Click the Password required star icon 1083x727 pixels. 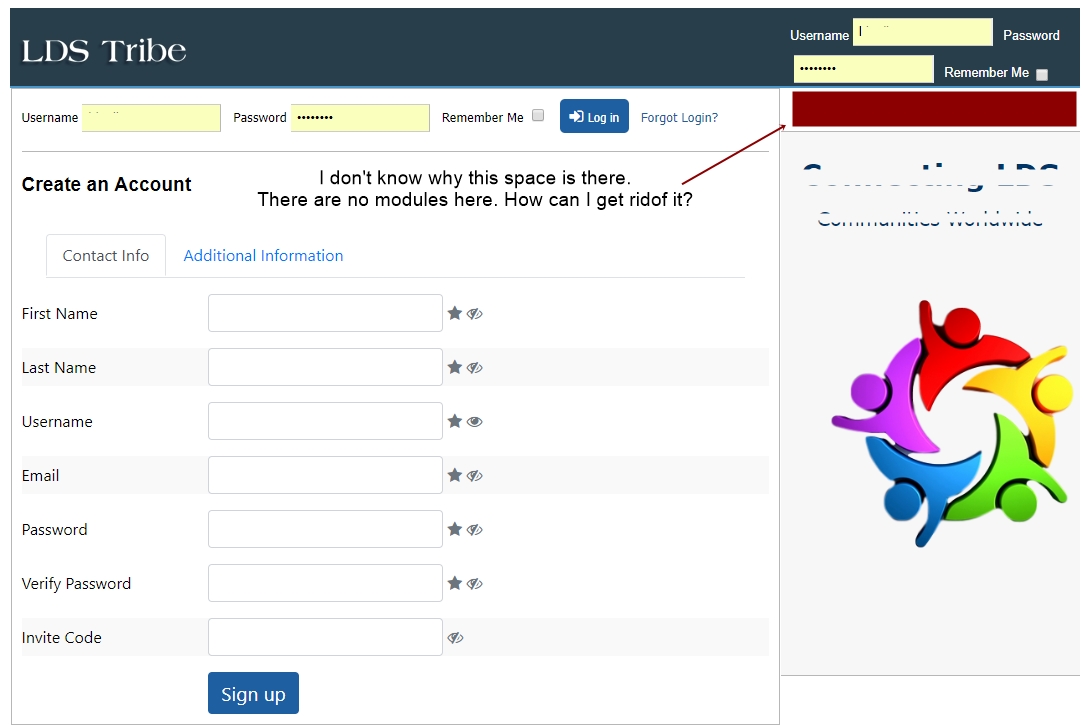pyautogui.click(x=454, y=529)
